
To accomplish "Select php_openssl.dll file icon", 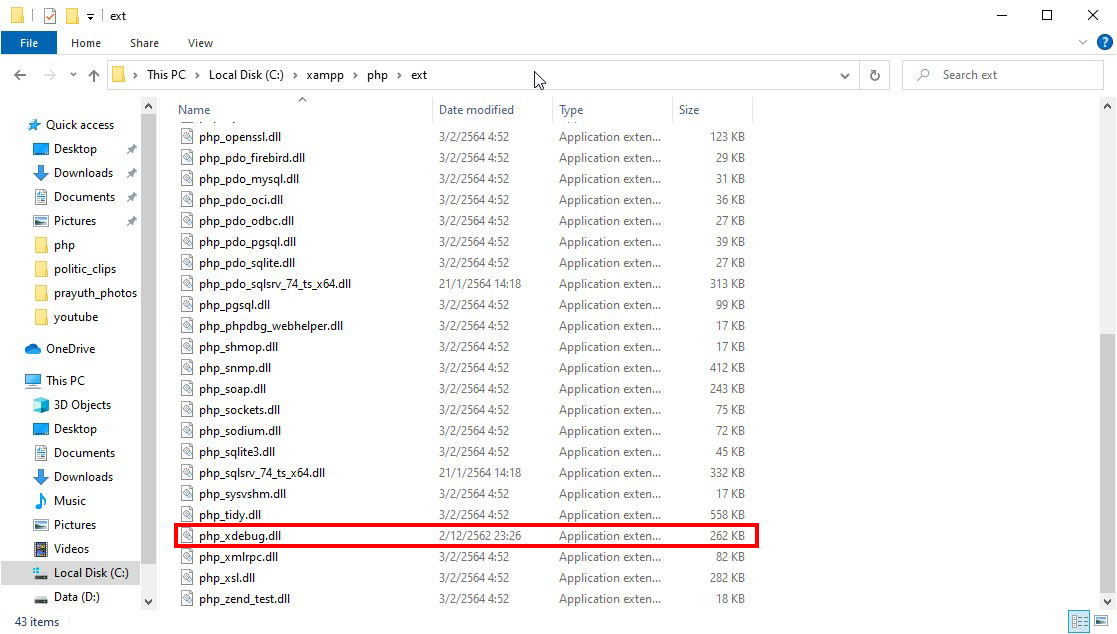I will (187, 137).
